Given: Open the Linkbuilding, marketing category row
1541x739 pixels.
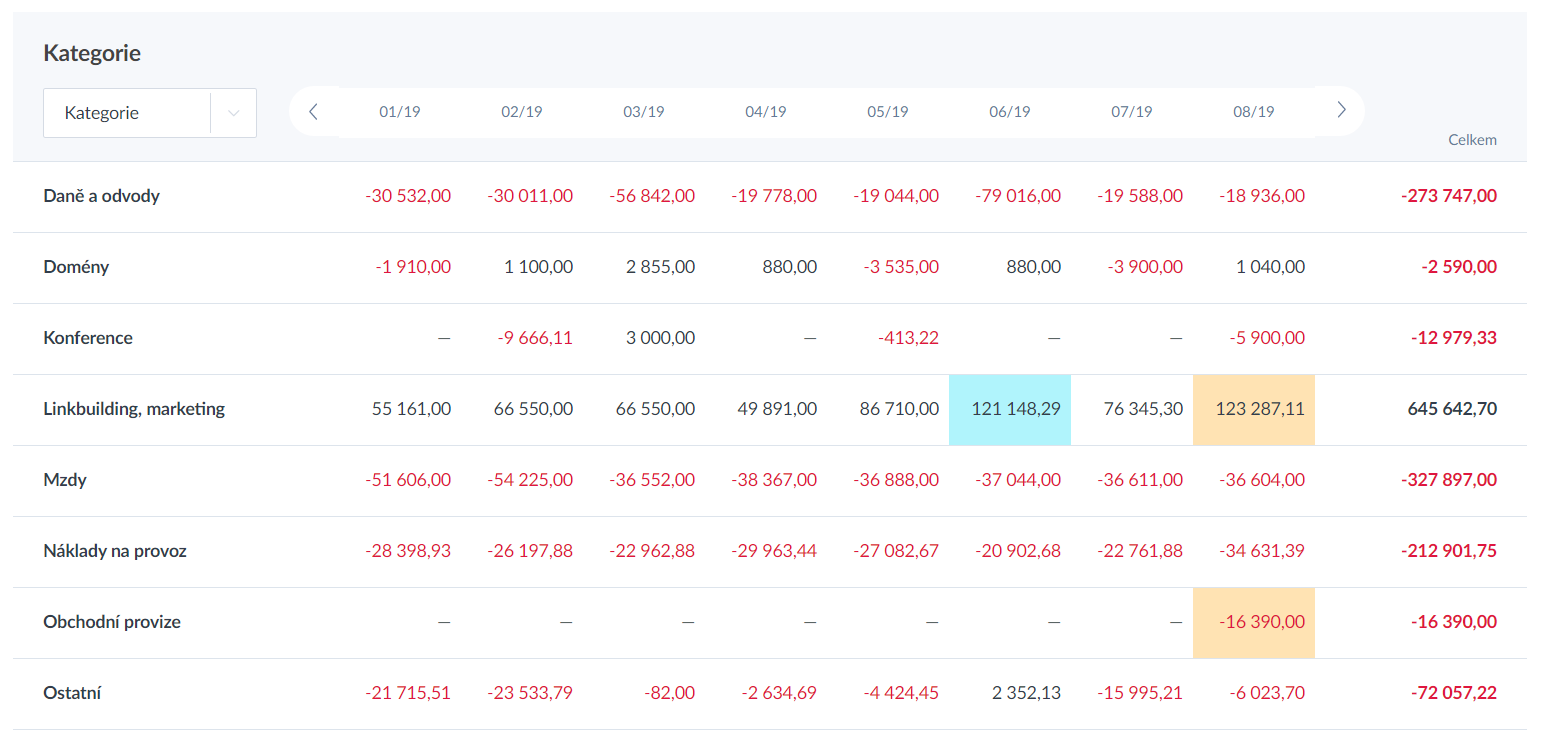Looking at the screenshot, I should click(x=134, y=409).
